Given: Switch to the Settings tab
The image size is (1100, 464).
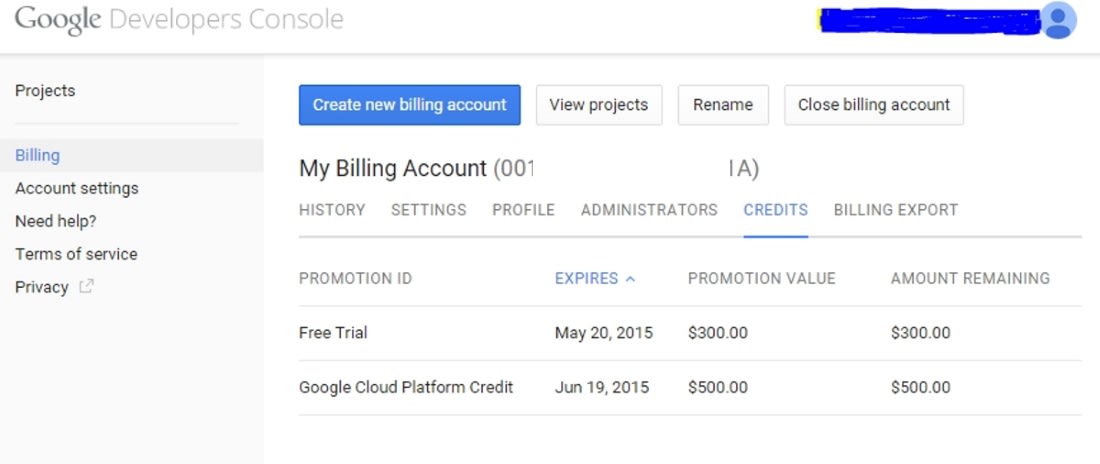Looking at the screenshot, I should pyautogui.click(x=428, y=210).
